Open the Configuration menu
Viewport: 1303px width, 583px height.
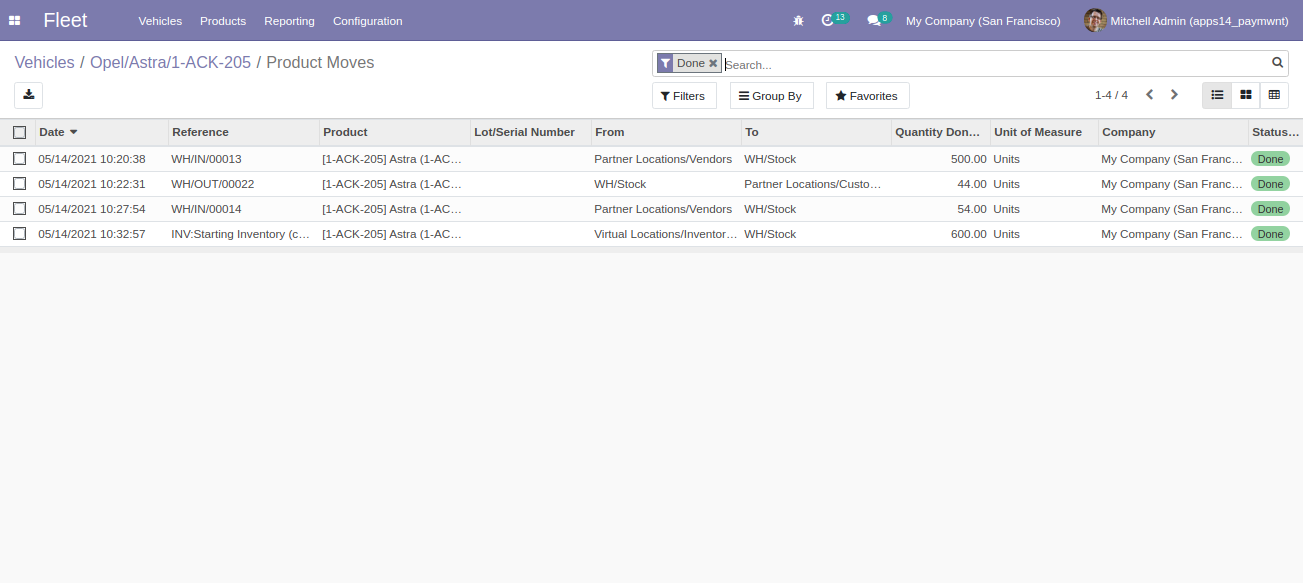tap(367, 21)
